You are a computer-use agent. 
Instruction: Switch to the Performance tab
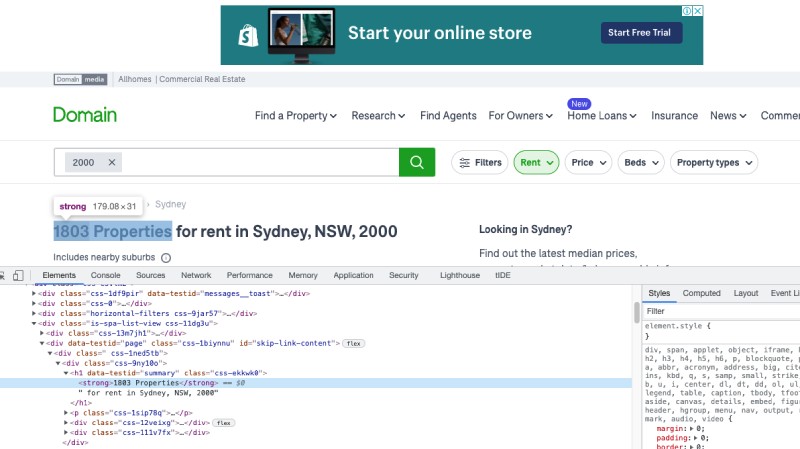pyautogui.click(x=249, y=275)
